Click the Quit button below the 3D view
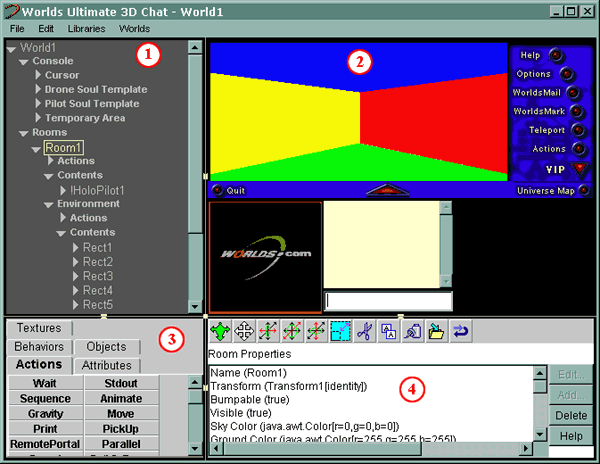This screenshot has height=464, width=600. [229, 190]
